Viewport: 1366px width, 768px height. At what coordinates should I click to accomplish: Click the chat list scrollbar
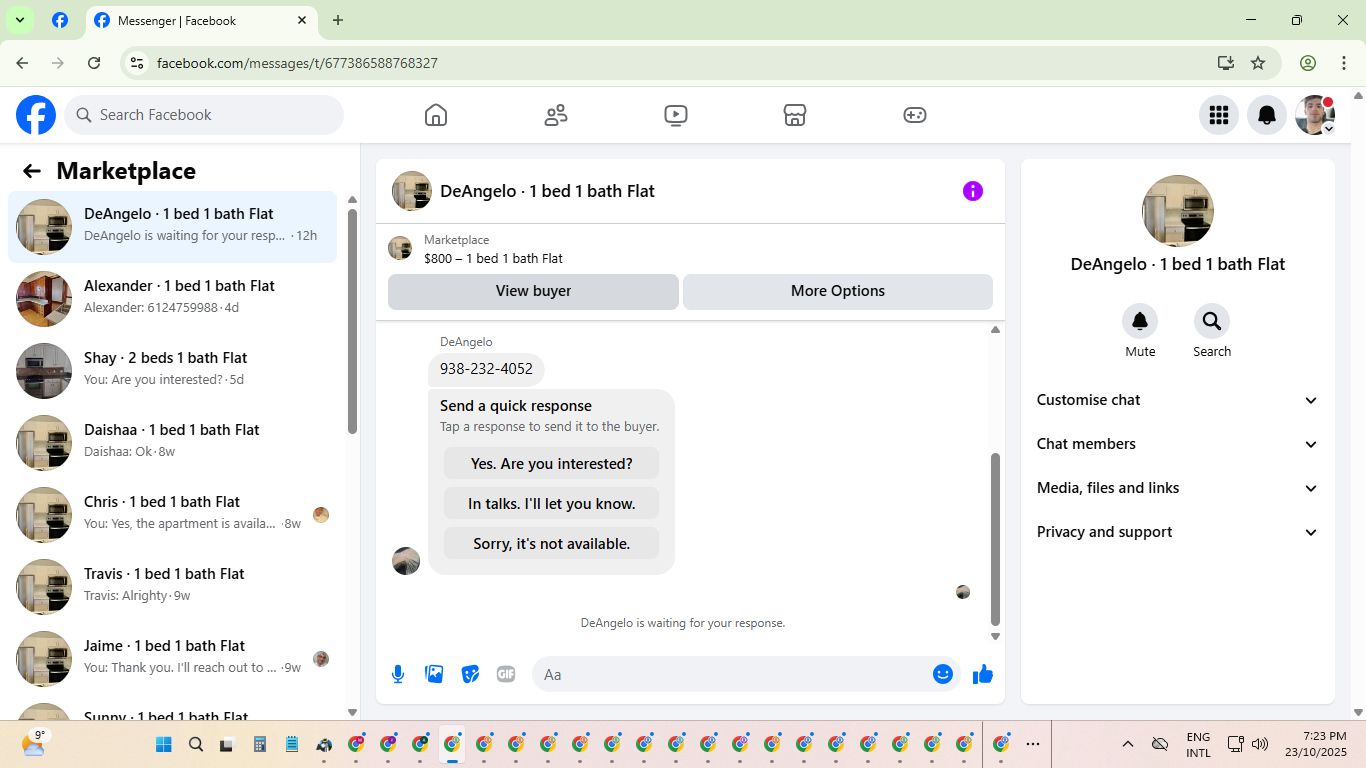pyautogui.click(x=352, y=320)
